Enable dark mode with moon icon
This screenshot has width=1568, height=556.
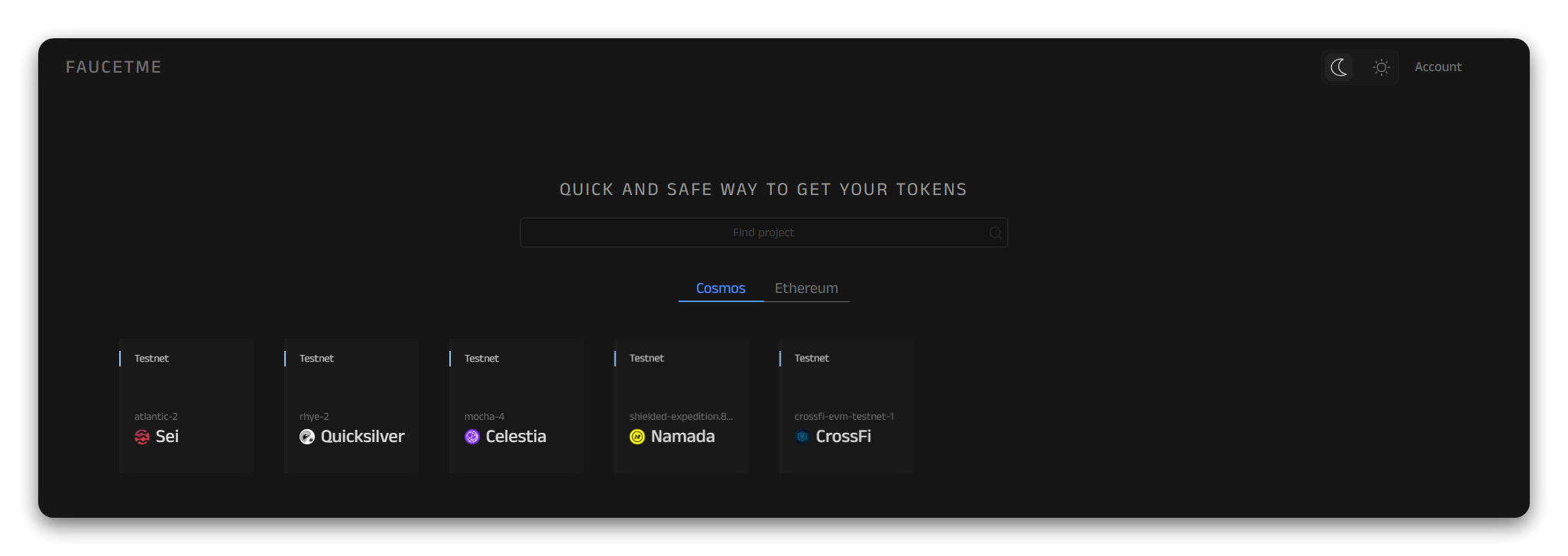point(1339,67)
